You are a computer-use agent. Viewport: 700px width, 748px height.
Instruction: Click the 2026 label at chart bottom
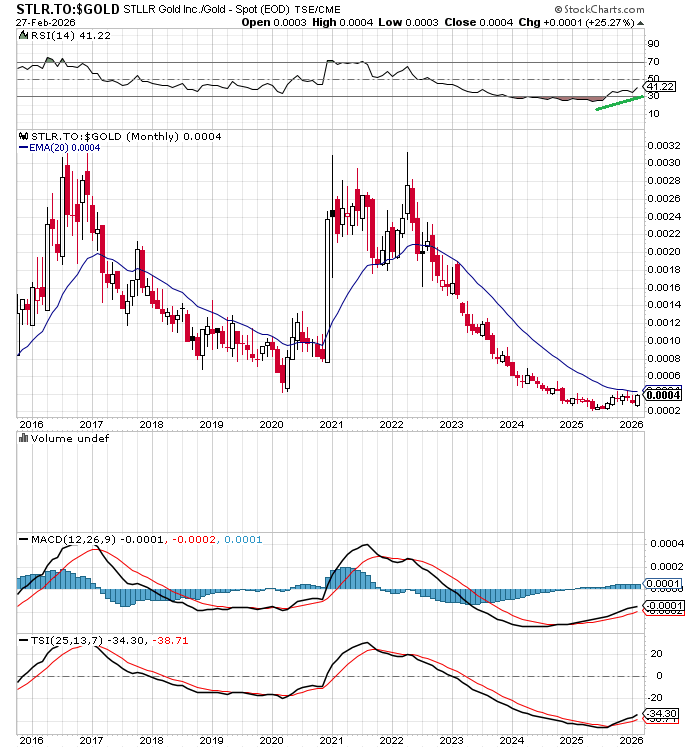(631, 740)
